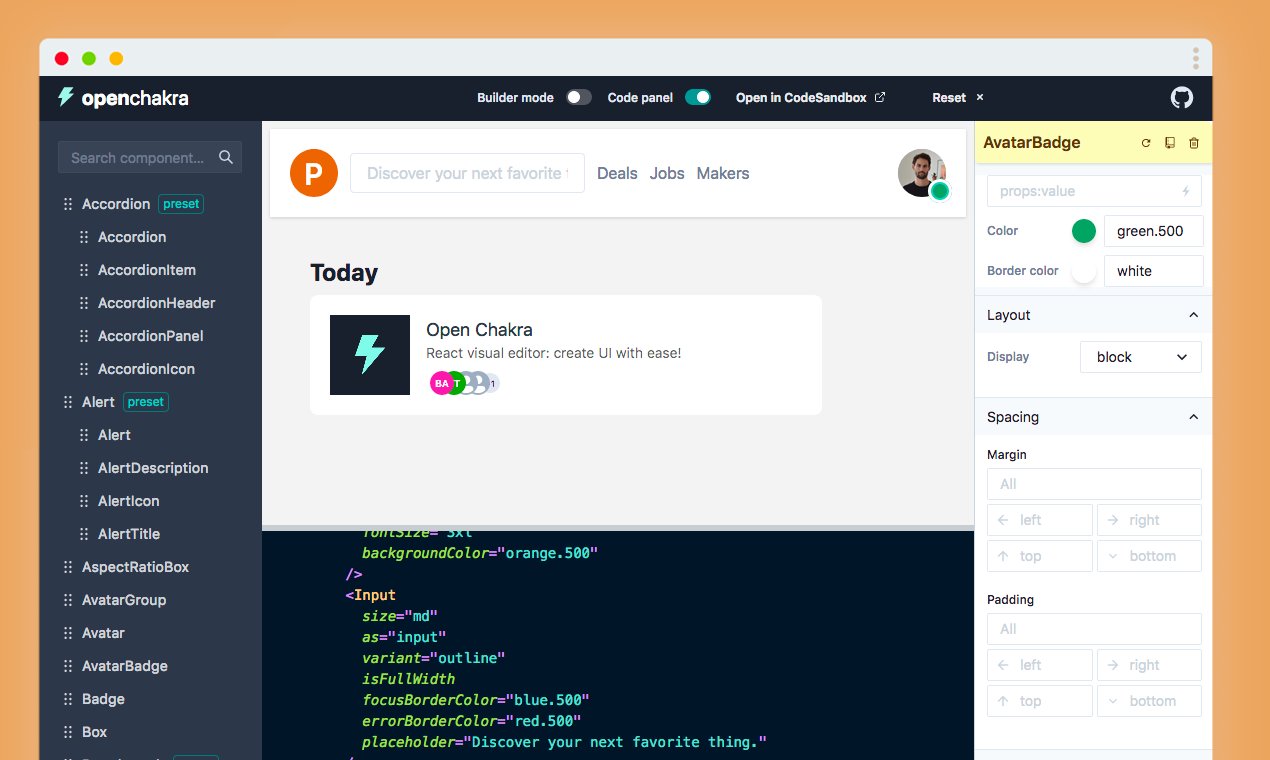This screenshot has width=1270, height=760.
Task: Open the Display dropdown showing block
Action: pyautogui.click(x=1141, y=357)
